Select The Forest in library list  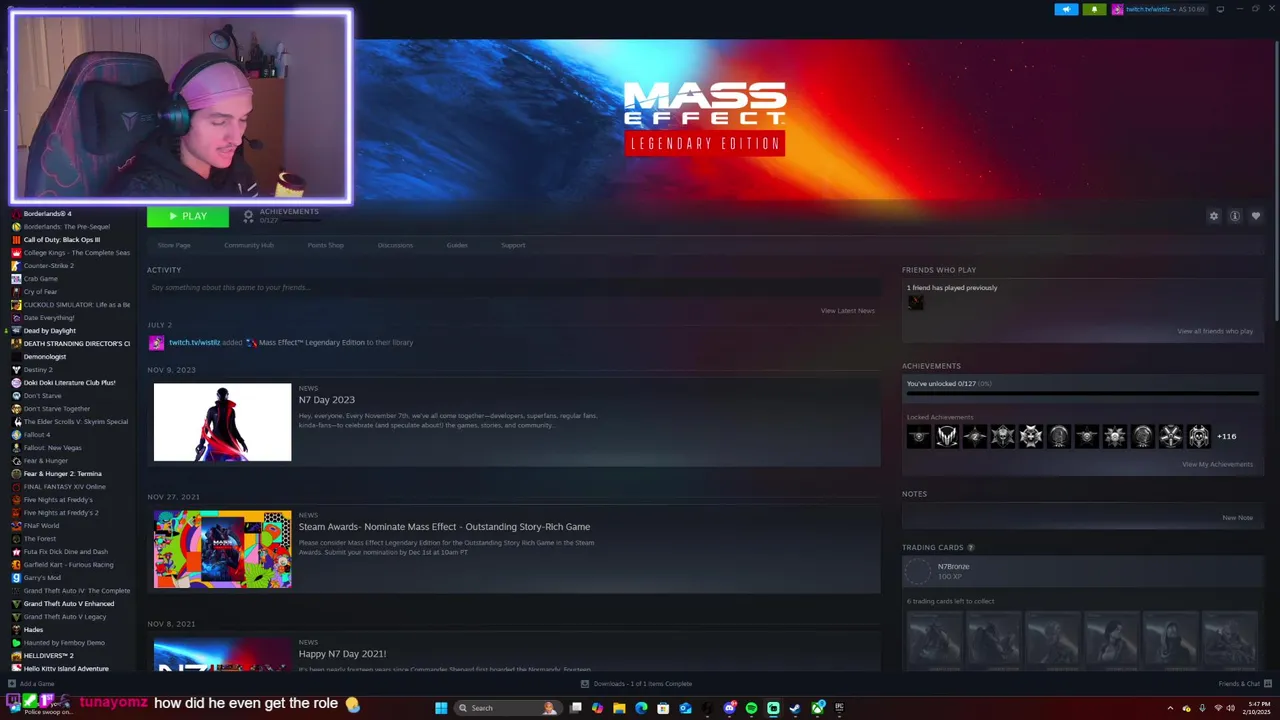[39, 539]
